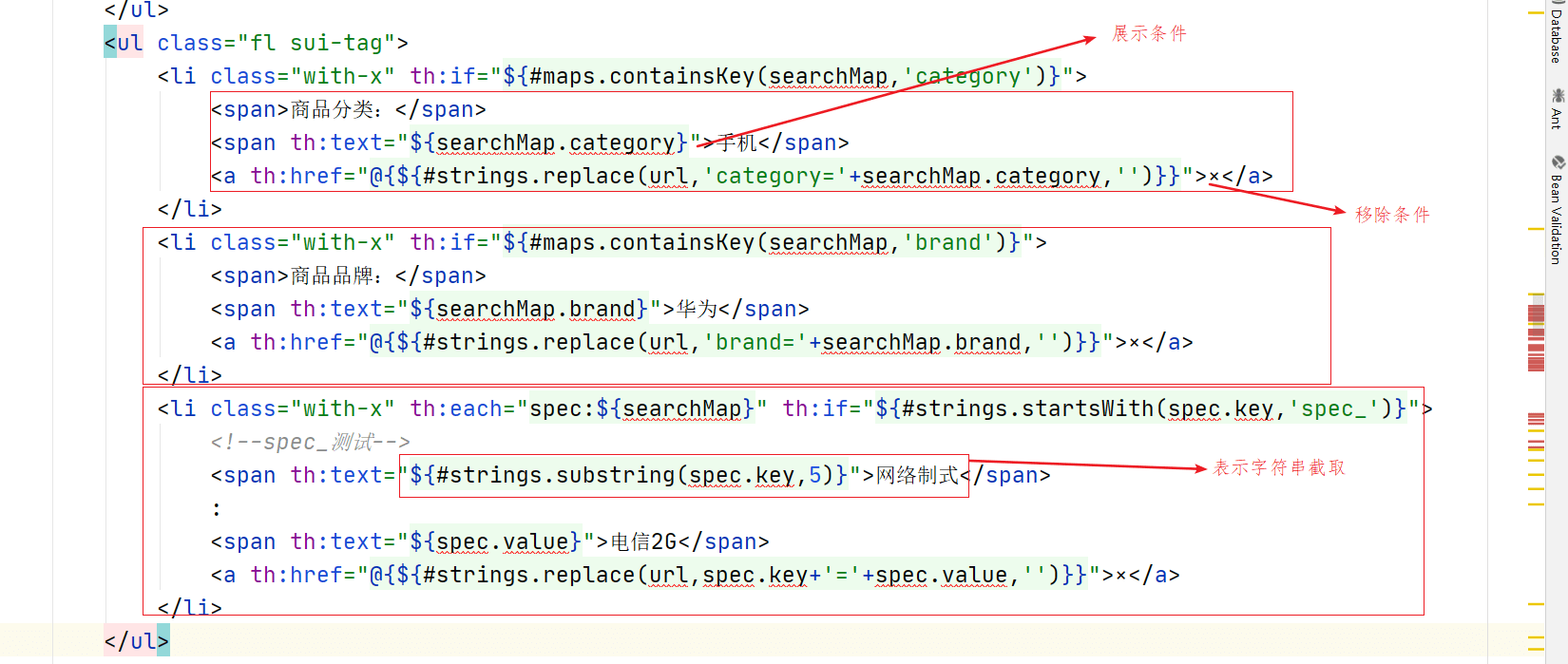Click the 电信2G span content
Image resolution: width=1568 pixels, height=664 pixels.
[x=643, y=541]
